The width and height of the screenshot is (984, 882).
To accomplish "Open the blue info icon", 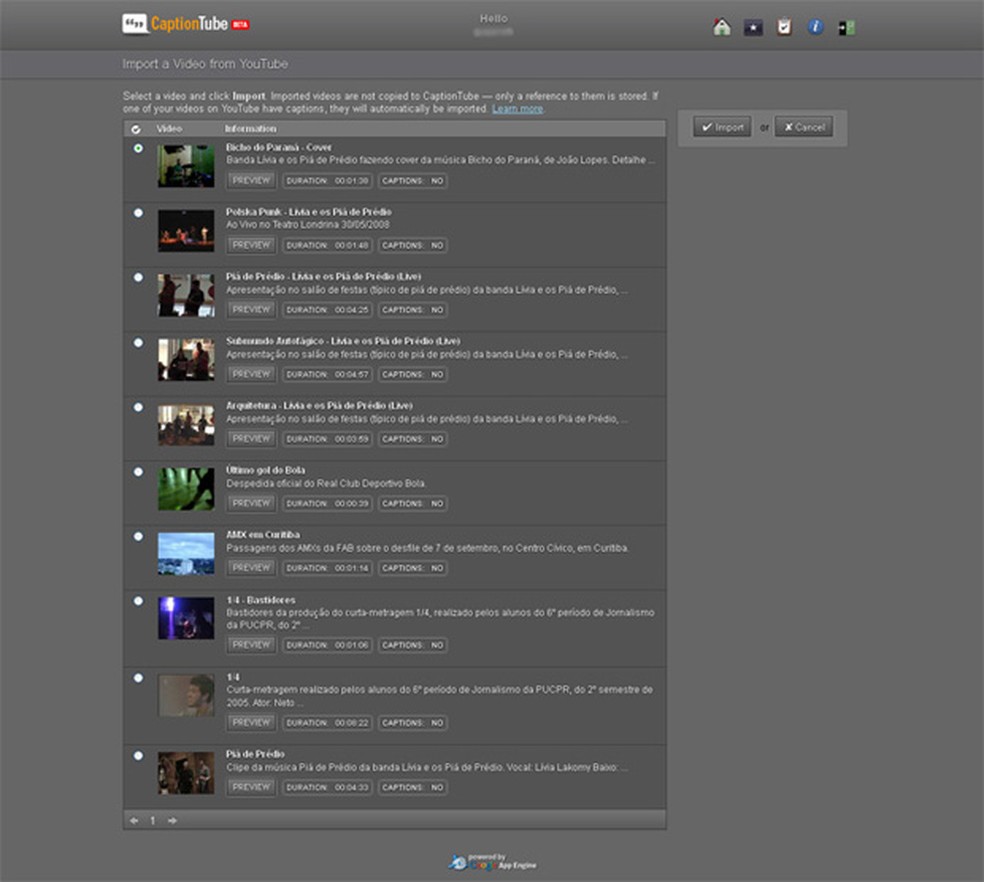I will tap(815, 27).
